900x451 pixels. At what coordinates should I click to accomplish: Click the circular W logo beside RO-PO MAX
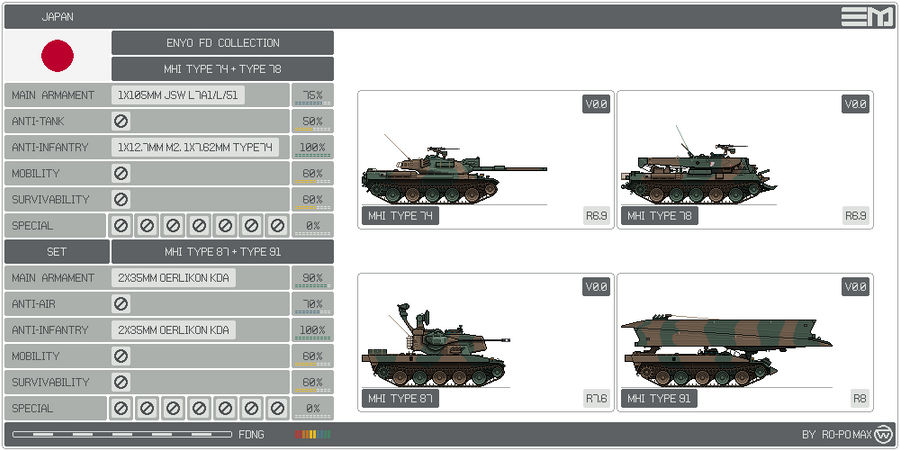[884, 434]
